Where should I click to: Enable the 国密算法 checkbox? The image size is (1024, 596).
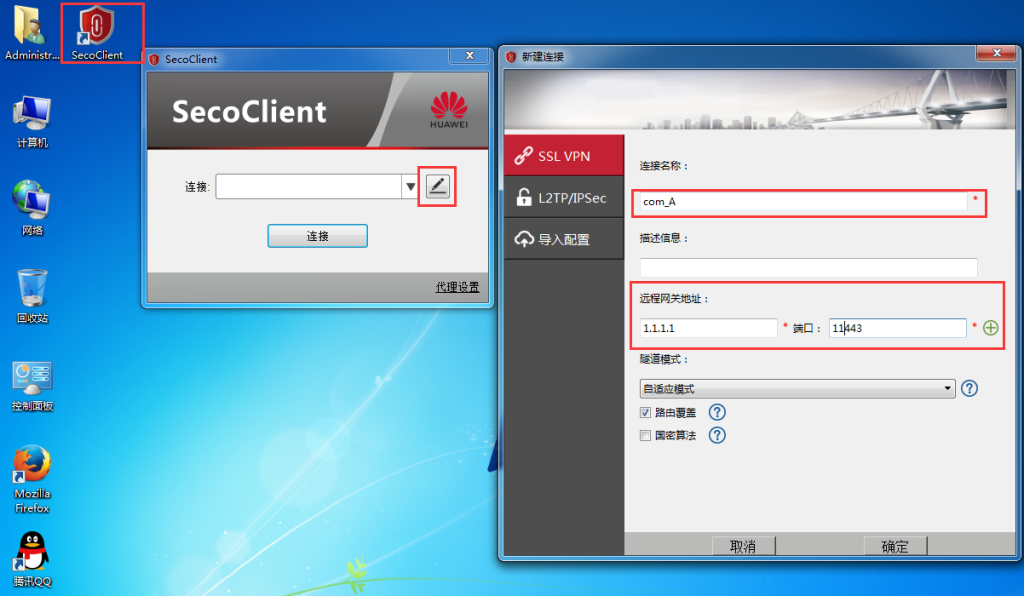point(645,435)
